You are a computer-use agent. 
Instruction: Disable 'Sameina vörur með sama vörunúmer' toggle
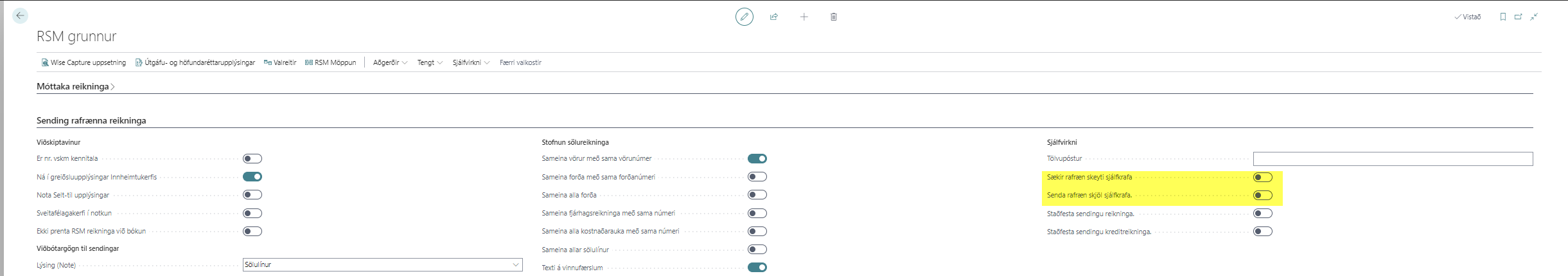click(757, 159)
